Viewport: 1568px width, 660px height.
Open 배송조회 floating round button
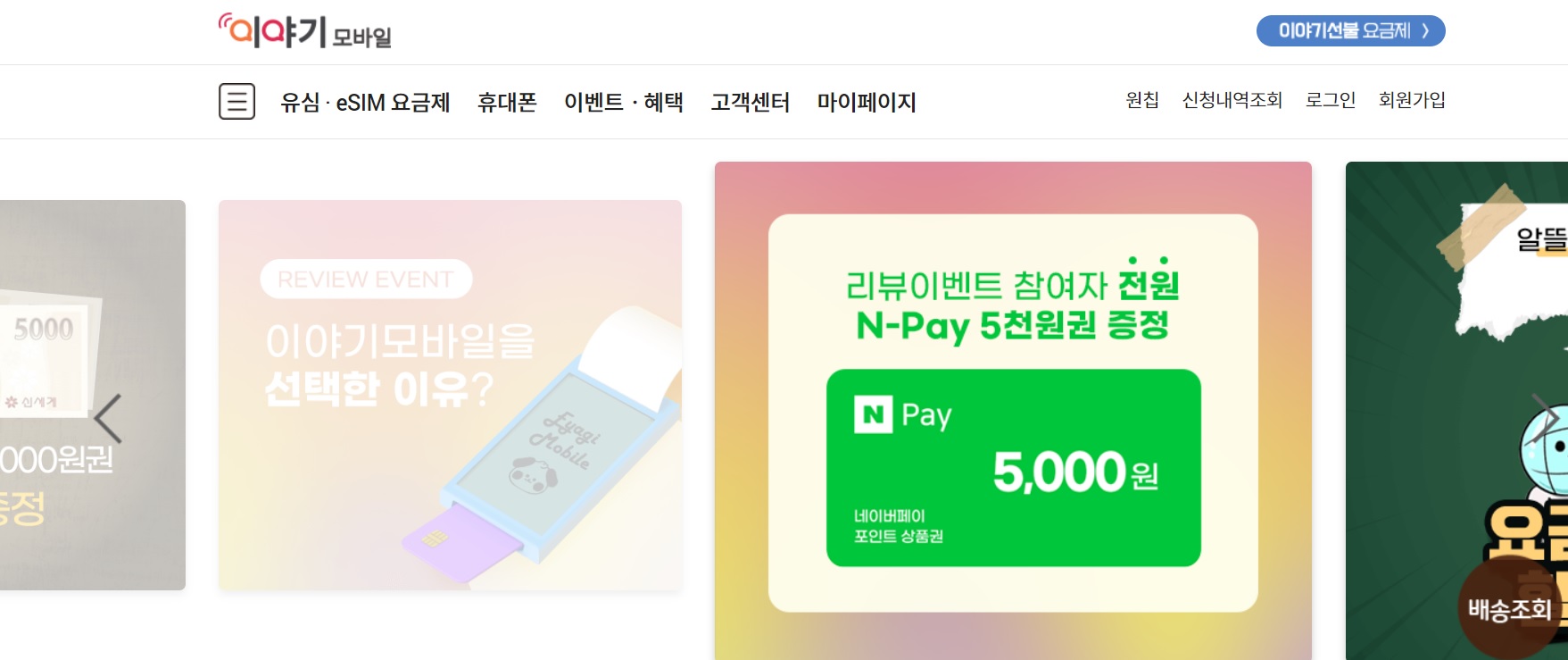coord(1510,610)
